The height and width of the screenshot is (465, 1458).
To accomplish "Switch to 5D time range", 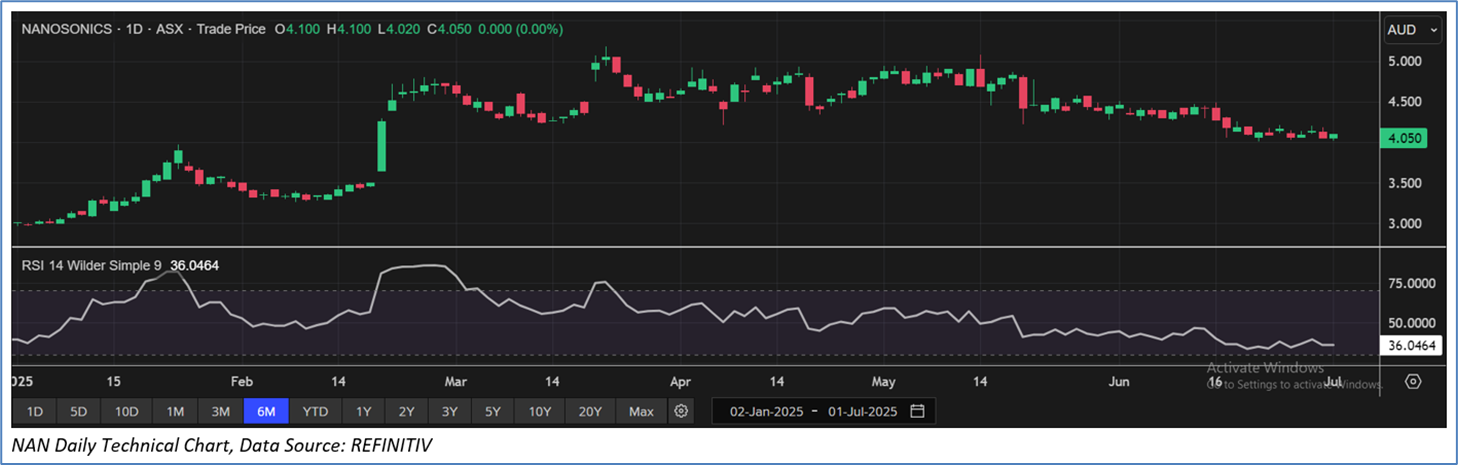I will click(78, 411).
